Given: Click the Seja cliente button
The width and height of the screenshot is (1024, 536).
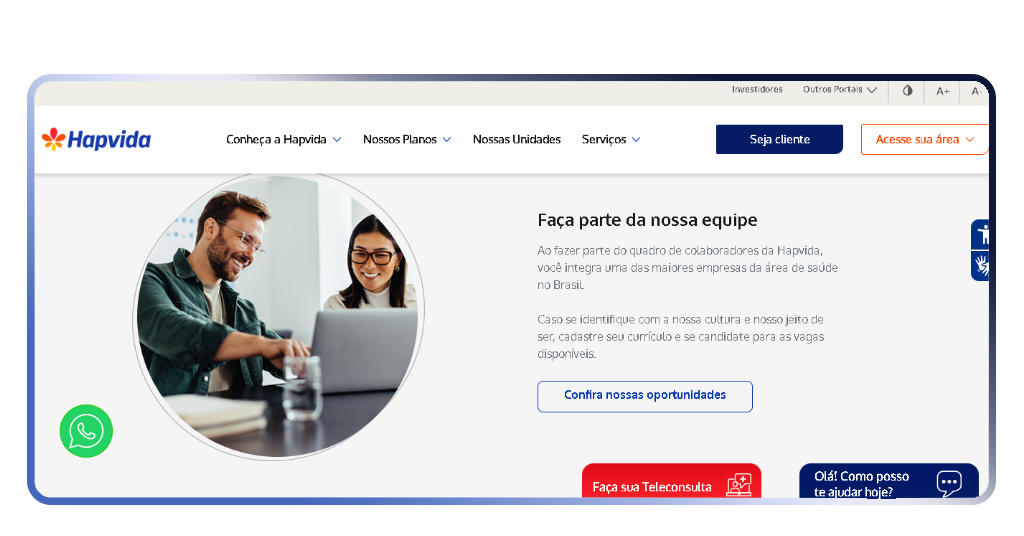Looking at the screenshot, I should coord(779,139).
